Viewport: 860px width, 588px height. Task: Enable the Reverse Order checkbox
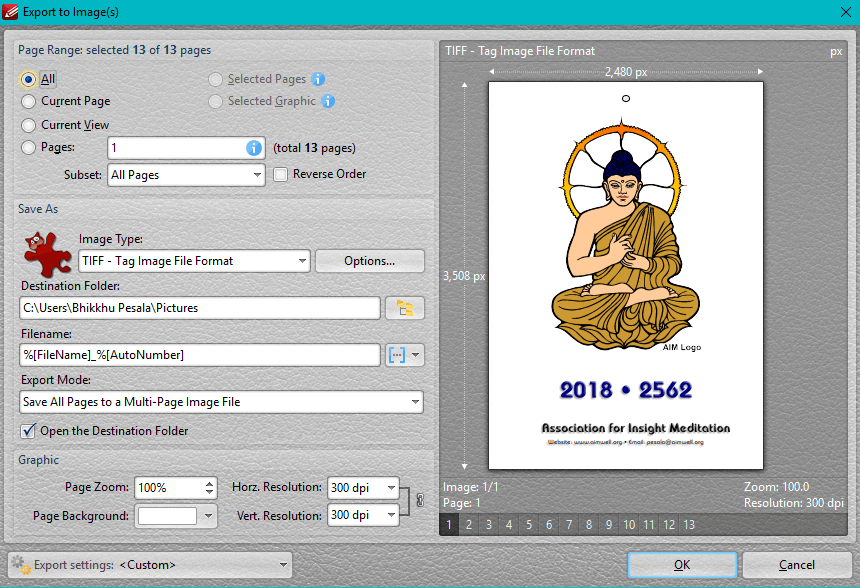tap(281, 174)
